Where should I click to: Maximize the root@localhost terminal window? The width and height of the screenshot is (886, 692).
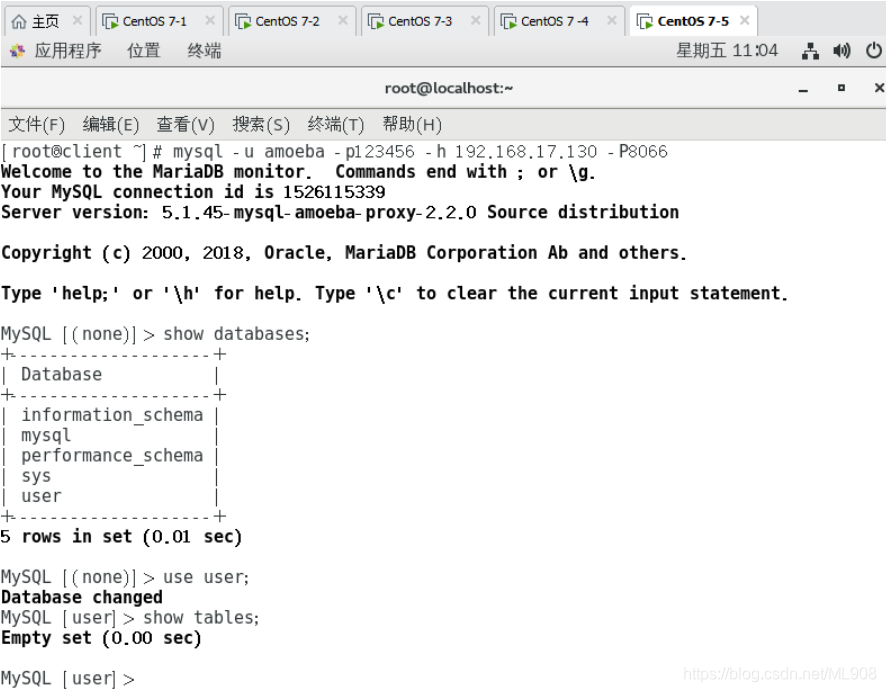coord(841,88)
